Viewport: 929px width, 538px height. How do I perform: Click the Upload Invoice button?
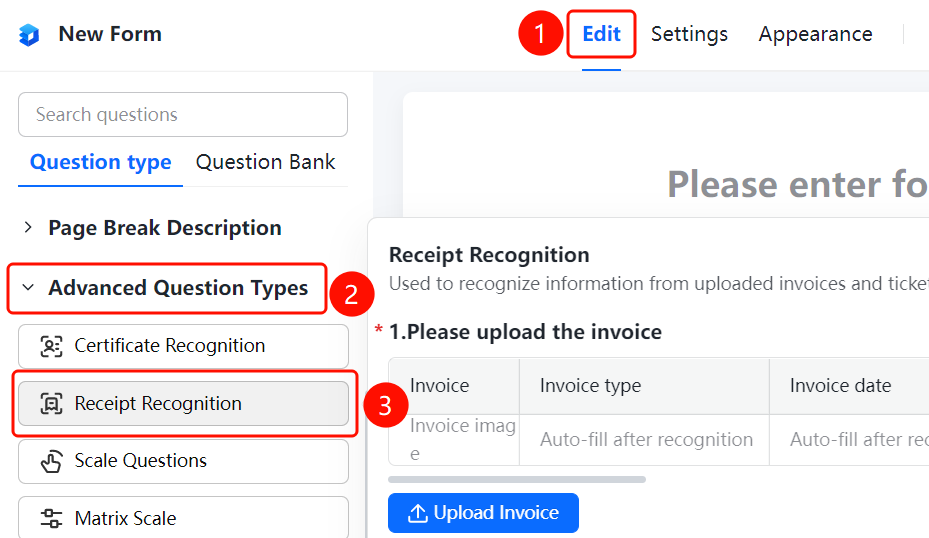483,513
